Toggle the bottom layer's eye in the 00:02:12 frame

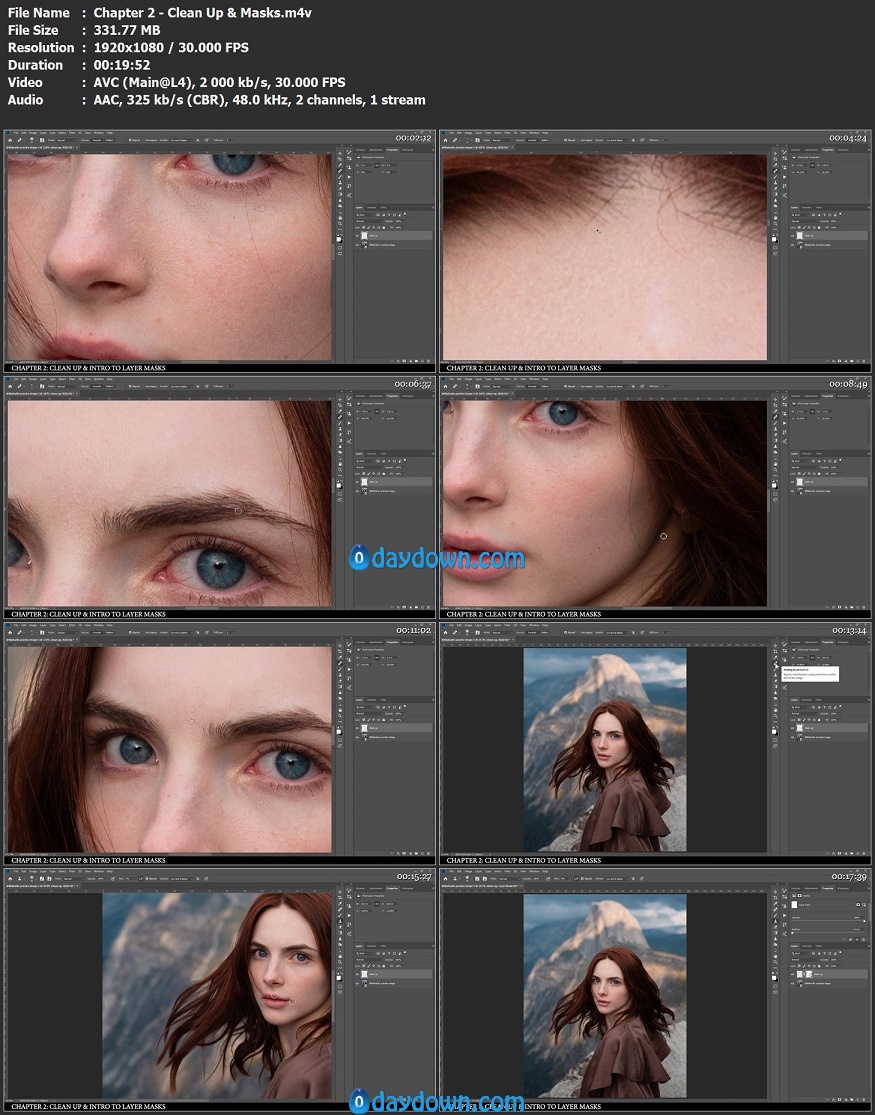357,245
